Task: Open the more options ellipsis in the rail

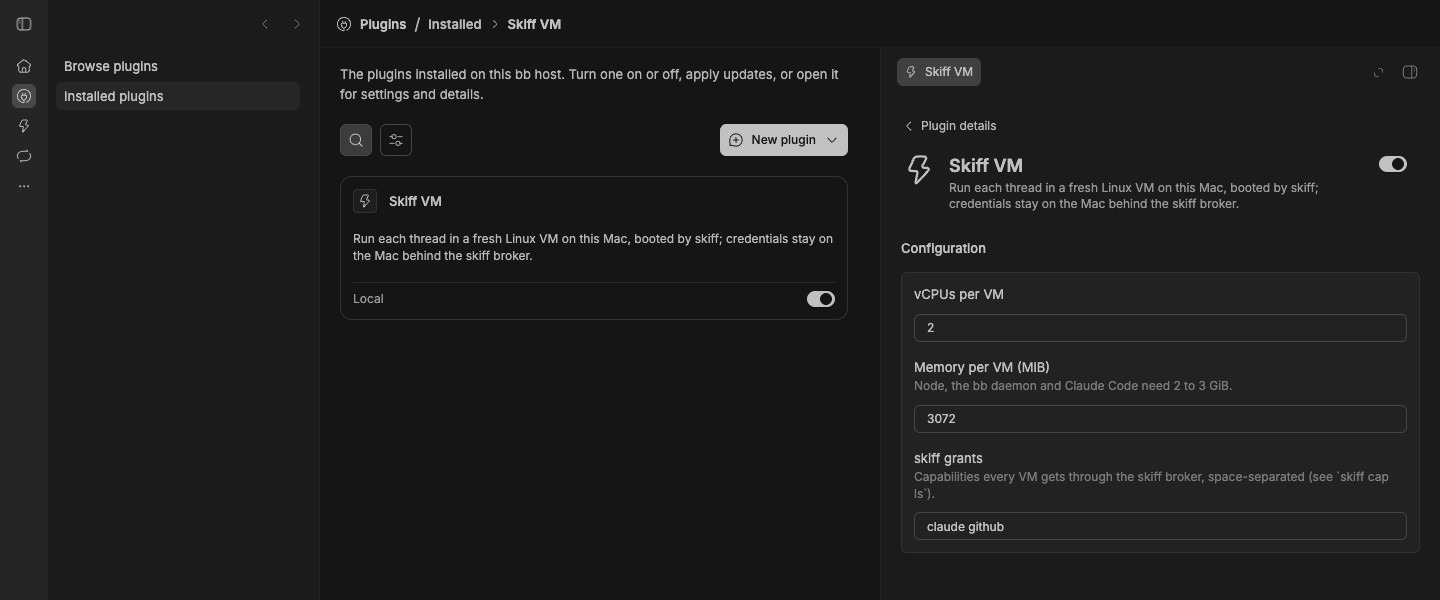Action: [x=24, y=186]
